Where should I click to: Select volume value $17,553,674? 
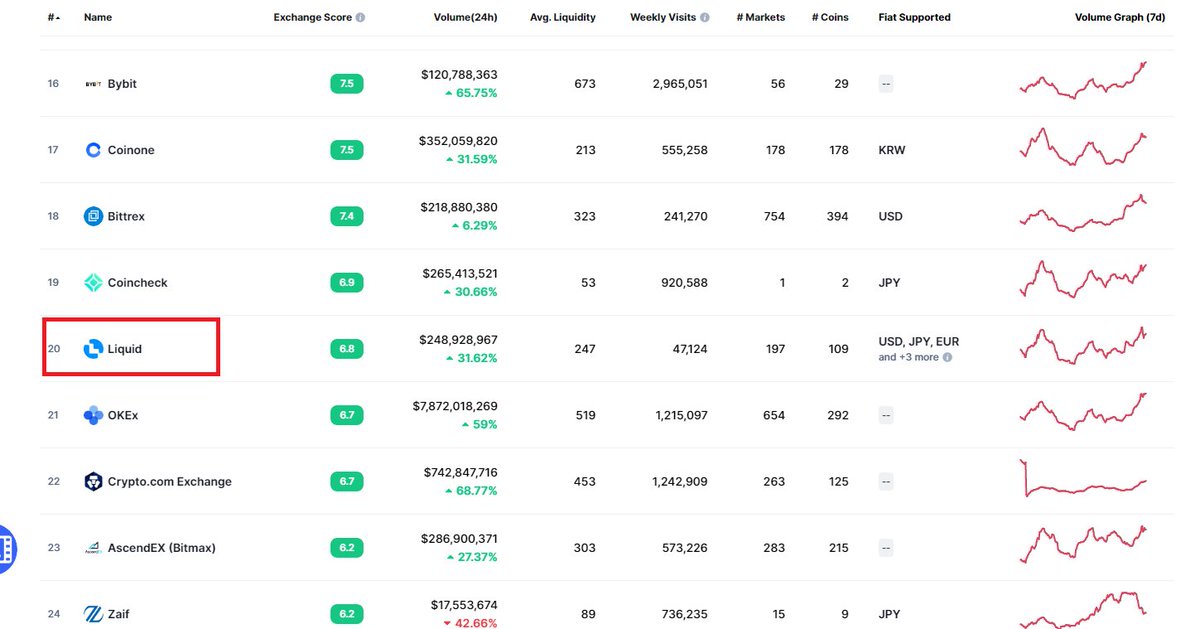click(x=463, y=605)
